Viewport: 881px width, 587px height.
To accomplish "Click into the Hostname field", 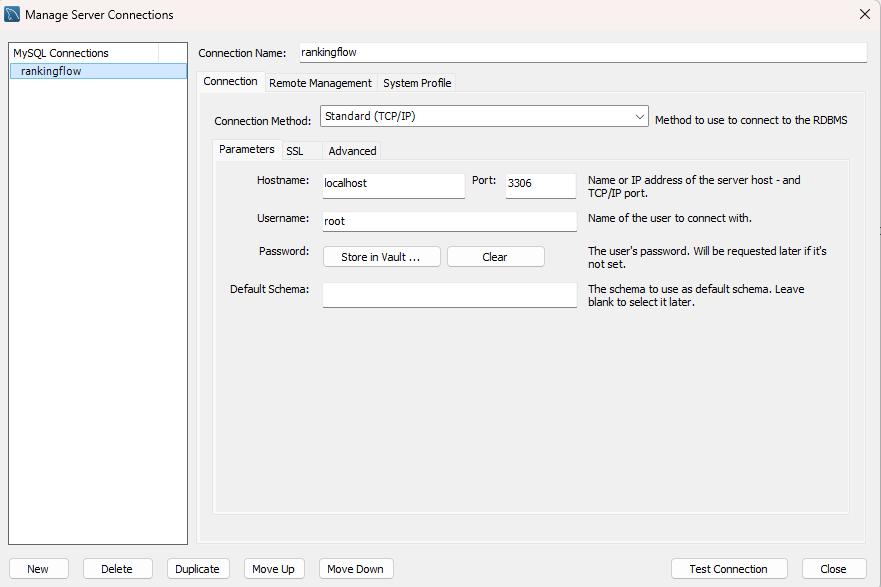I will (x=393, y=185).
